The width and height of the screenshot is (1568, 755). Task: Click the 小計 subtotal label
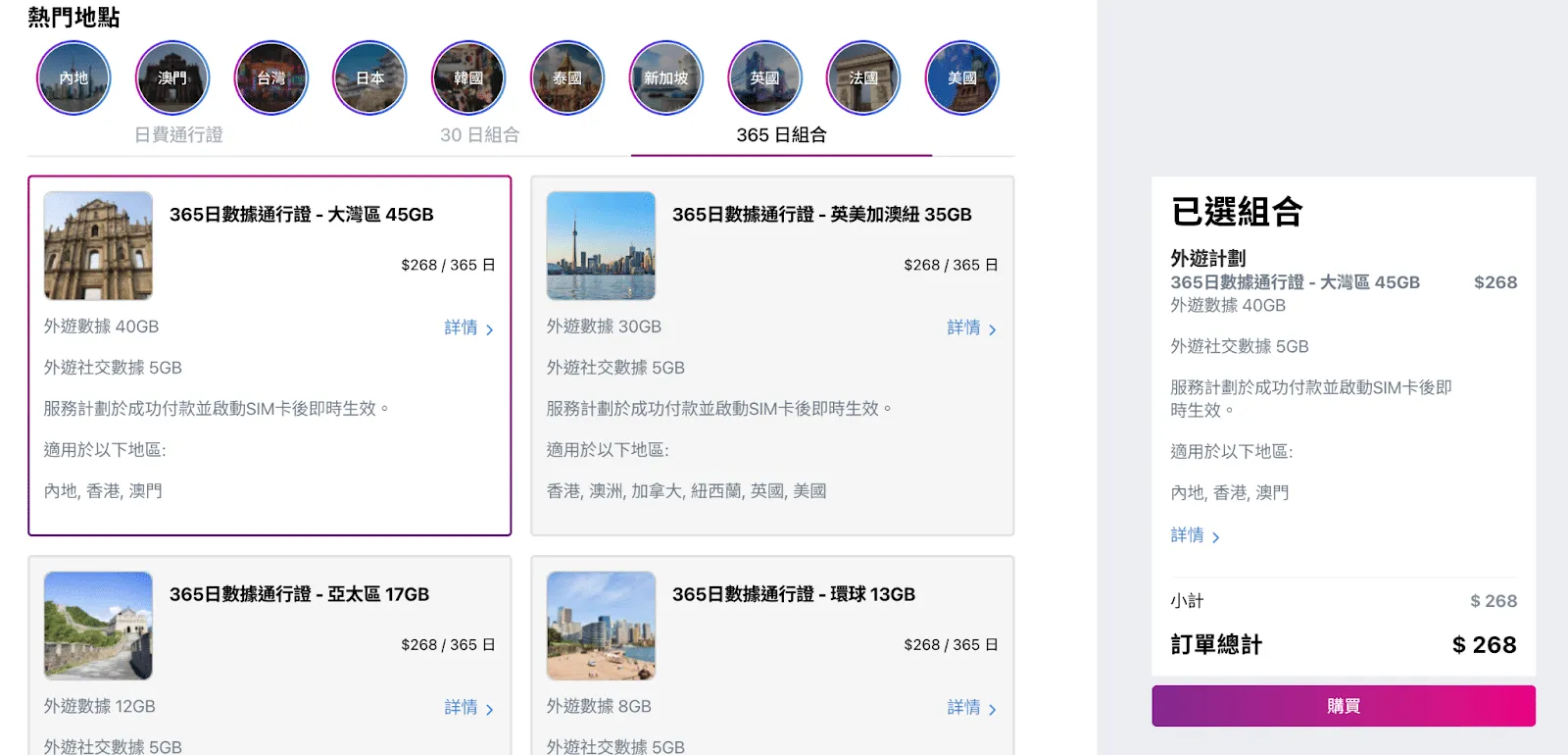[x=1187, y=601]
